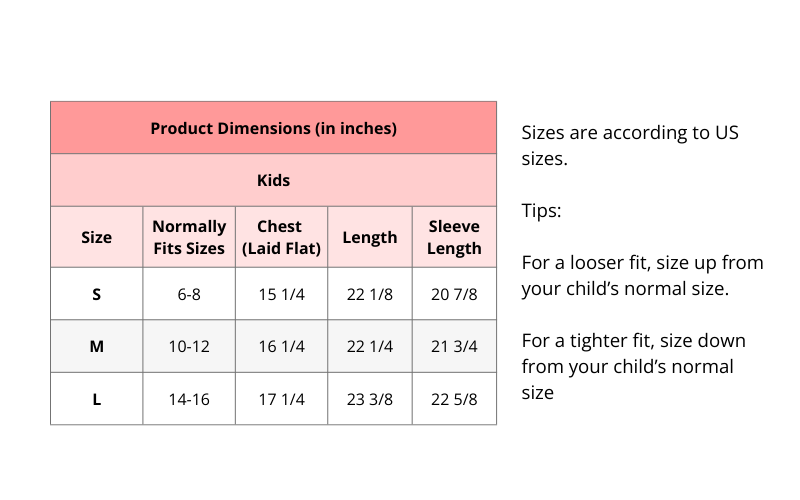Select the 15 1/4 chest measurement cell

coord(280,294)
